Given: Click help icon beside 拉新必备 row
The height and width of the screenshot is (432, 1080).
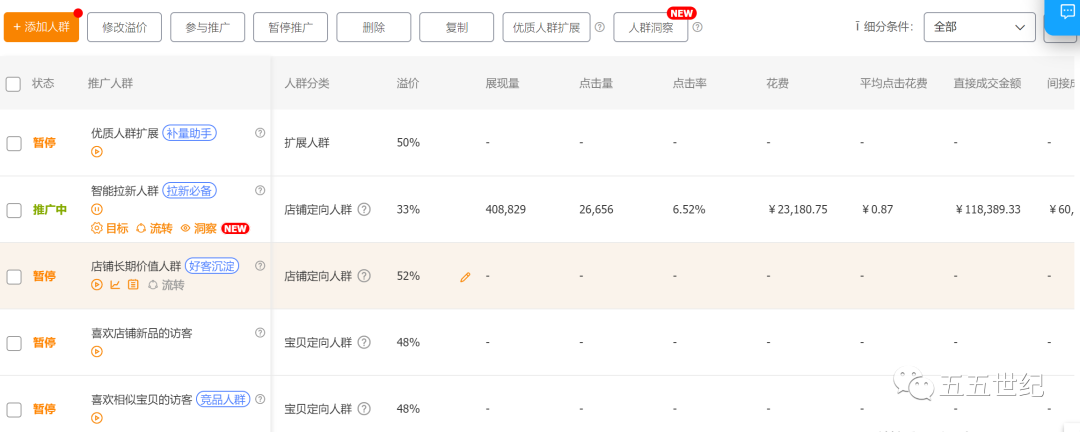Looking at the screenshot, I should coord(260,190).
